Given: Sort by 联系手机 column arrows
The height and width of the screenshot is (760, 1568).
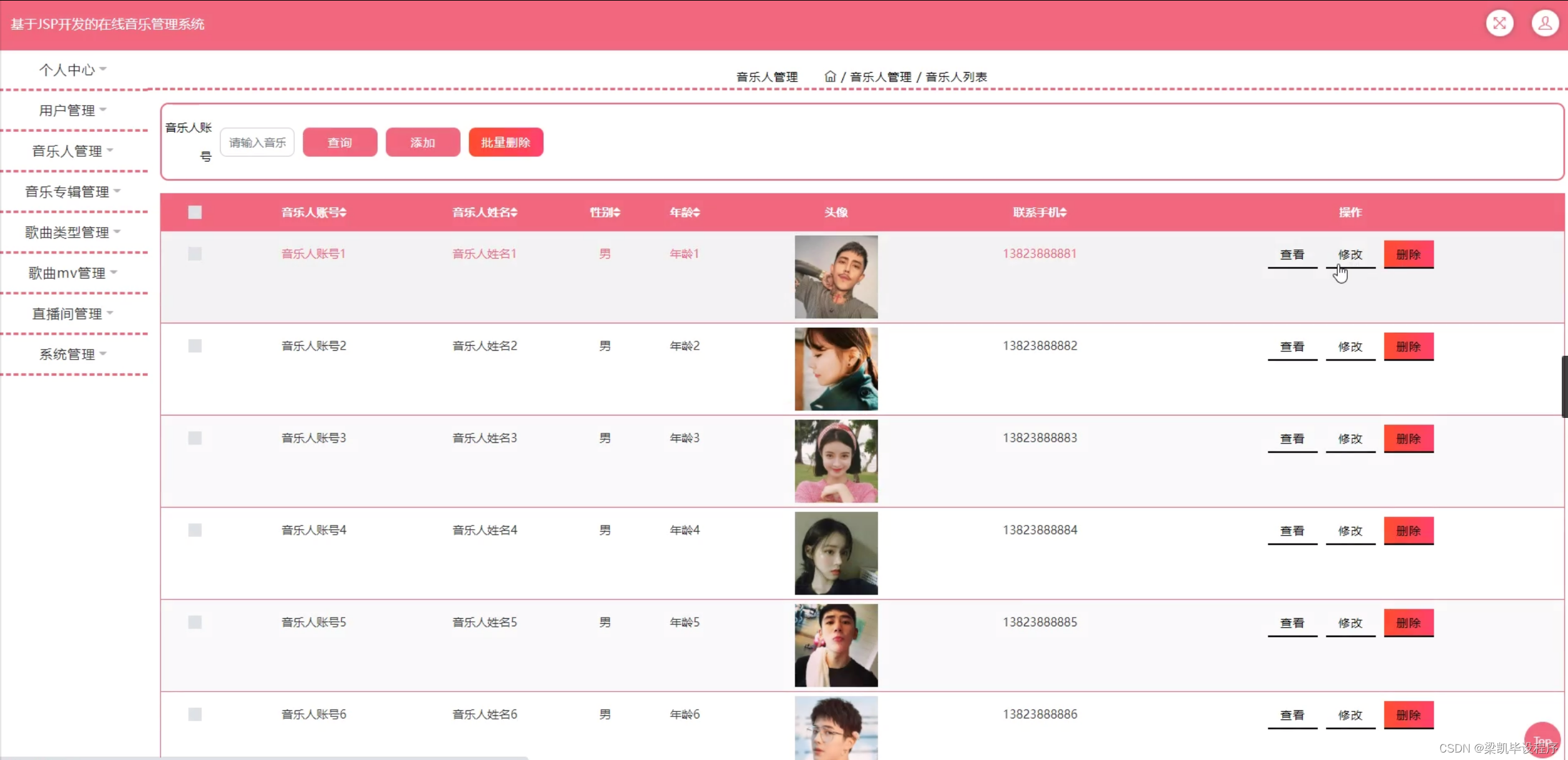Looking at the screenshot, I should click(x=1063, y=213).
